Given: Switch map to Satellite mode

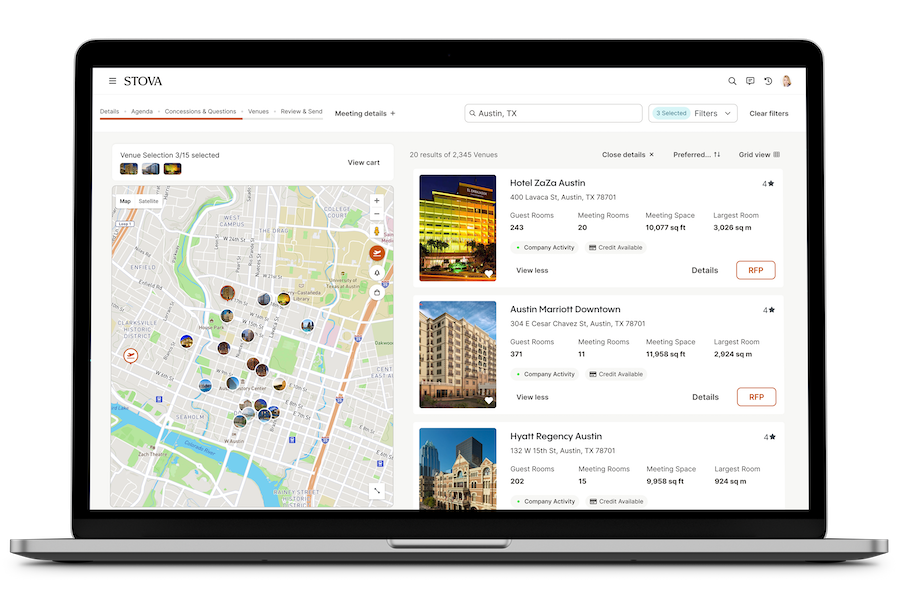Looking at the screenshot, I should tap(148, 201).
